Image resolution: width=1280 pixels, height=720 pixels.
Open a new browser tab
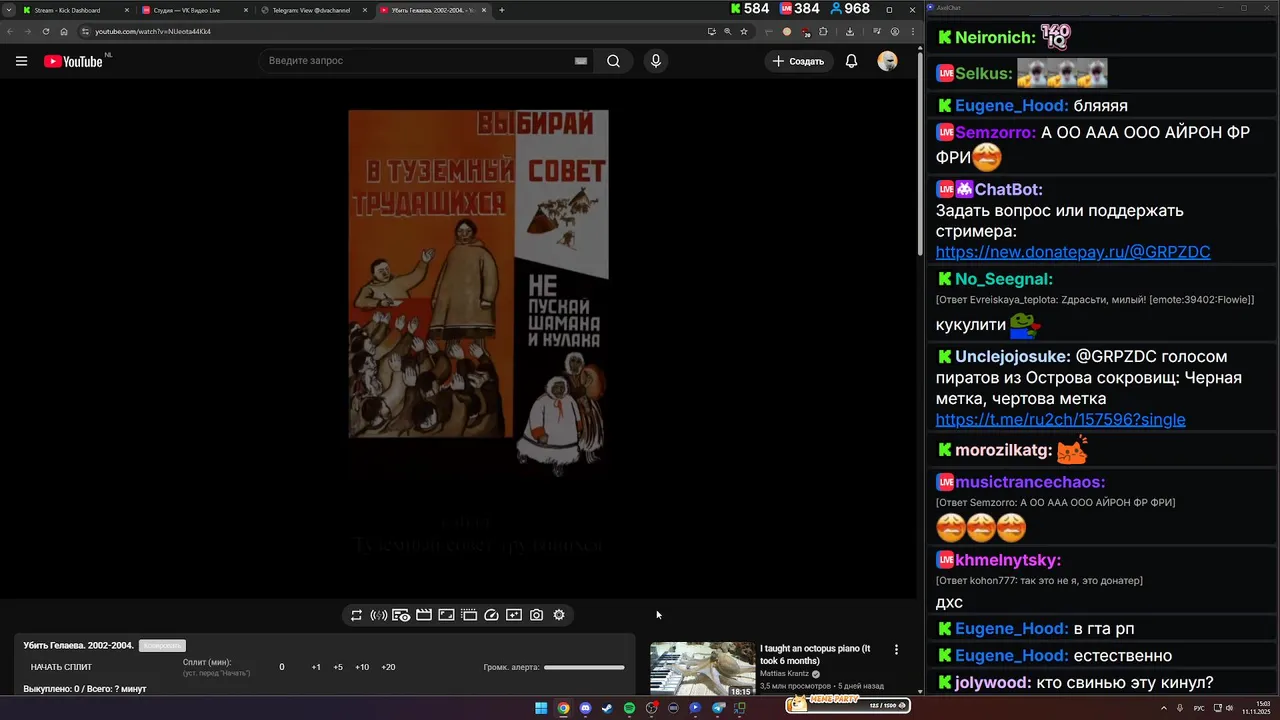pyautogui.click(x=502, y=10)
